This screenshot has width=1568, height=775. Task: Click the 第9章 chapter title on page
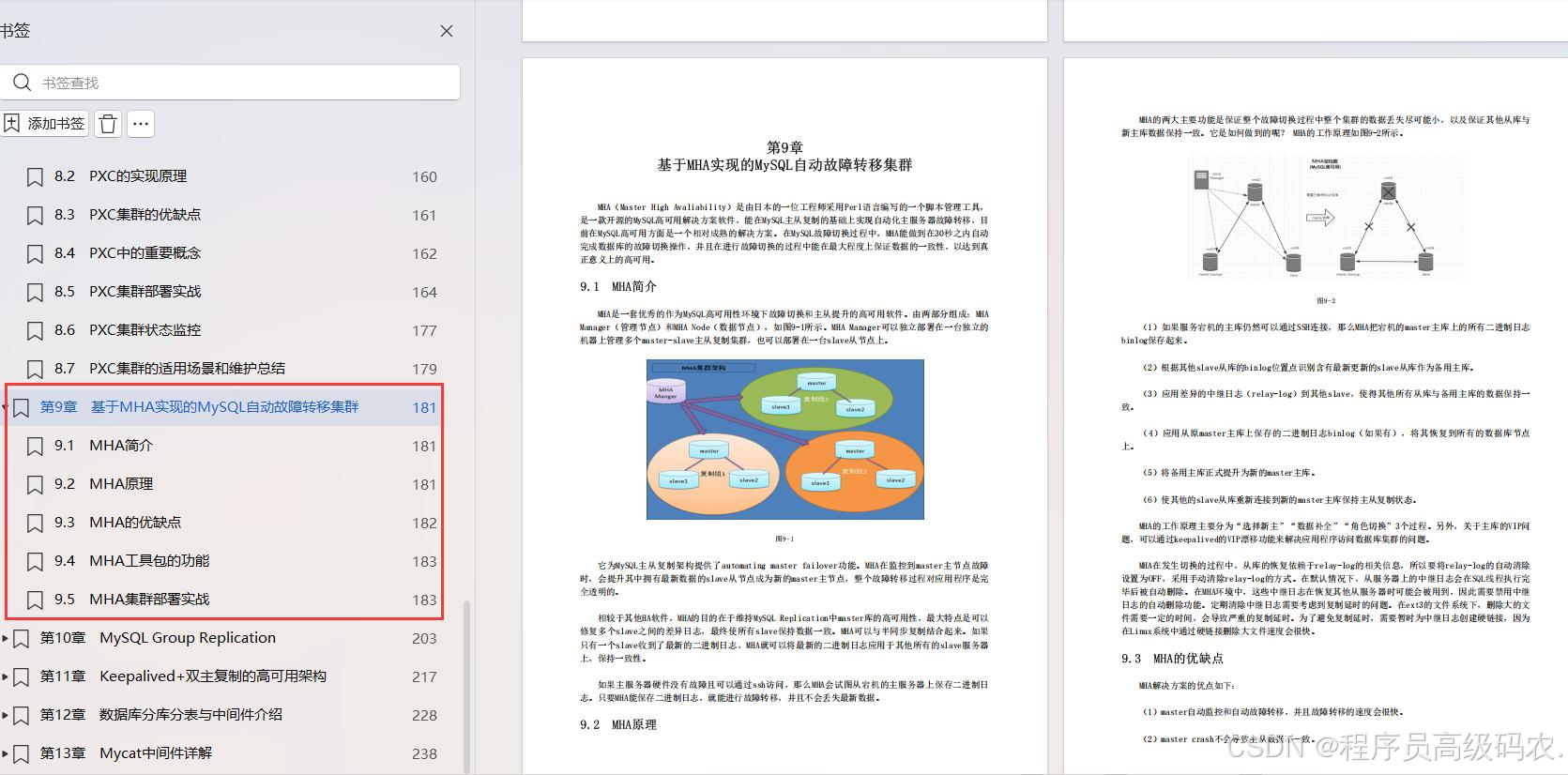point(784,157)
